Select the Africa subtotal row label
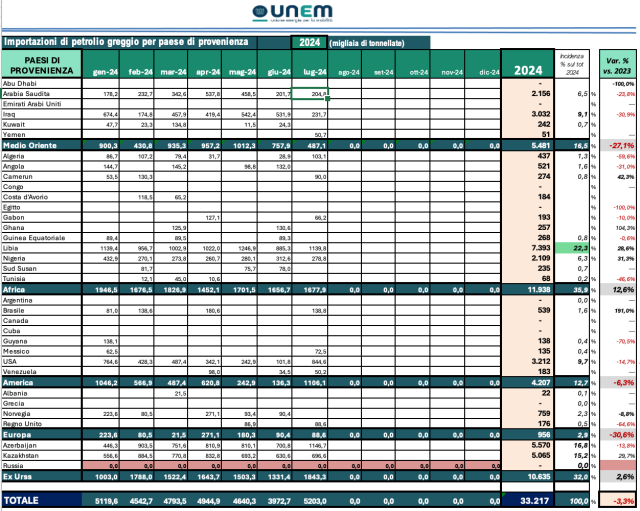Screen dimensions: 640x511 pyautogui.click(x=17, y=288)
